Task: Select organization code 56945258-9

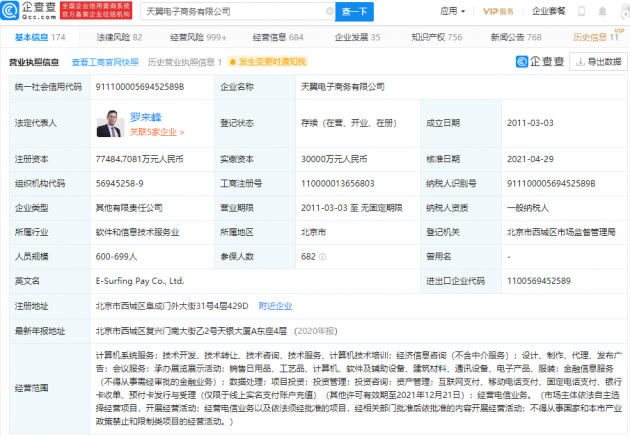Action: (119, 184)
